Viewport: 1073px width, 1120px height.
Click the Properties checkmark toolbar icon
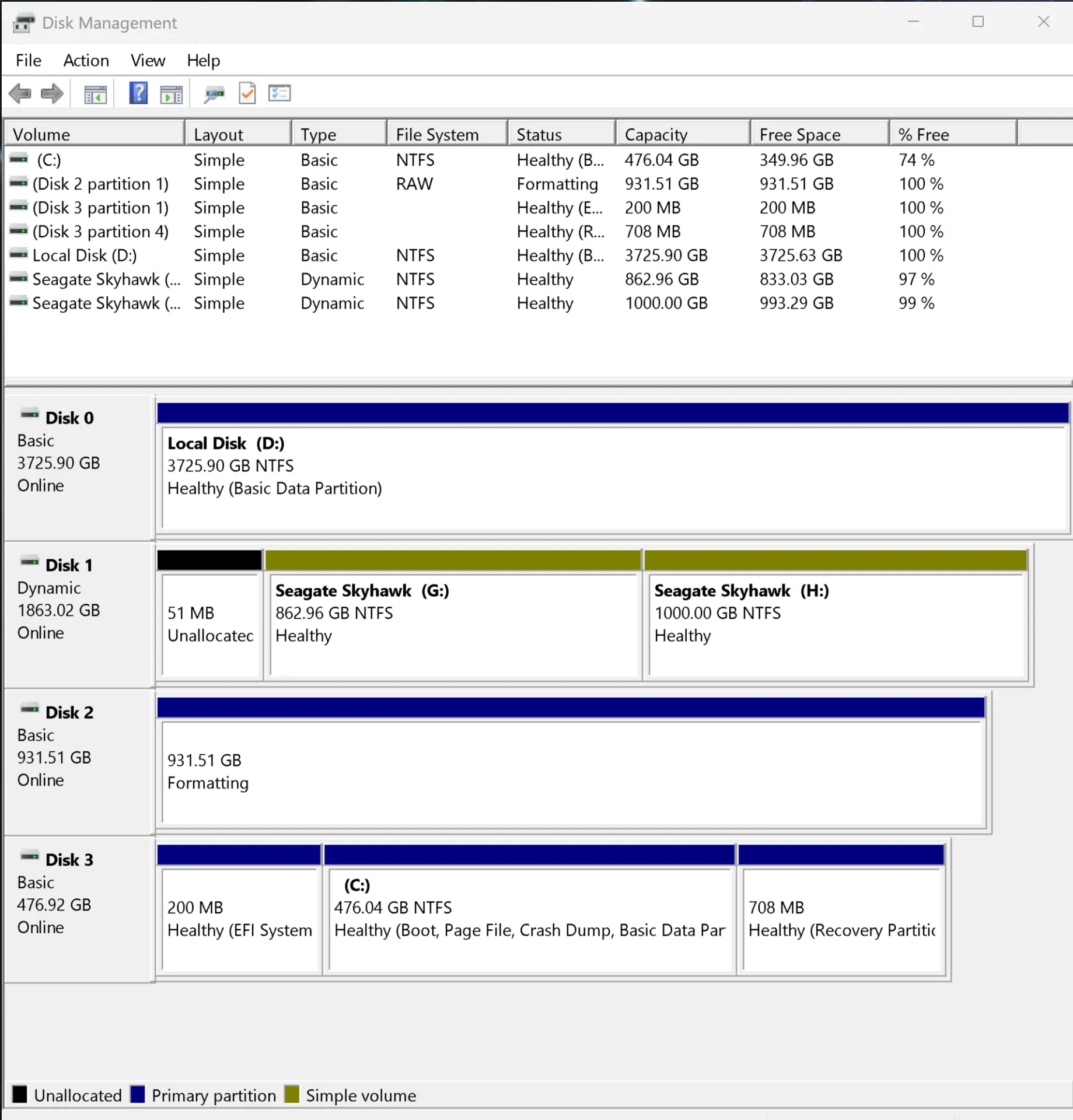pos(247,93)
